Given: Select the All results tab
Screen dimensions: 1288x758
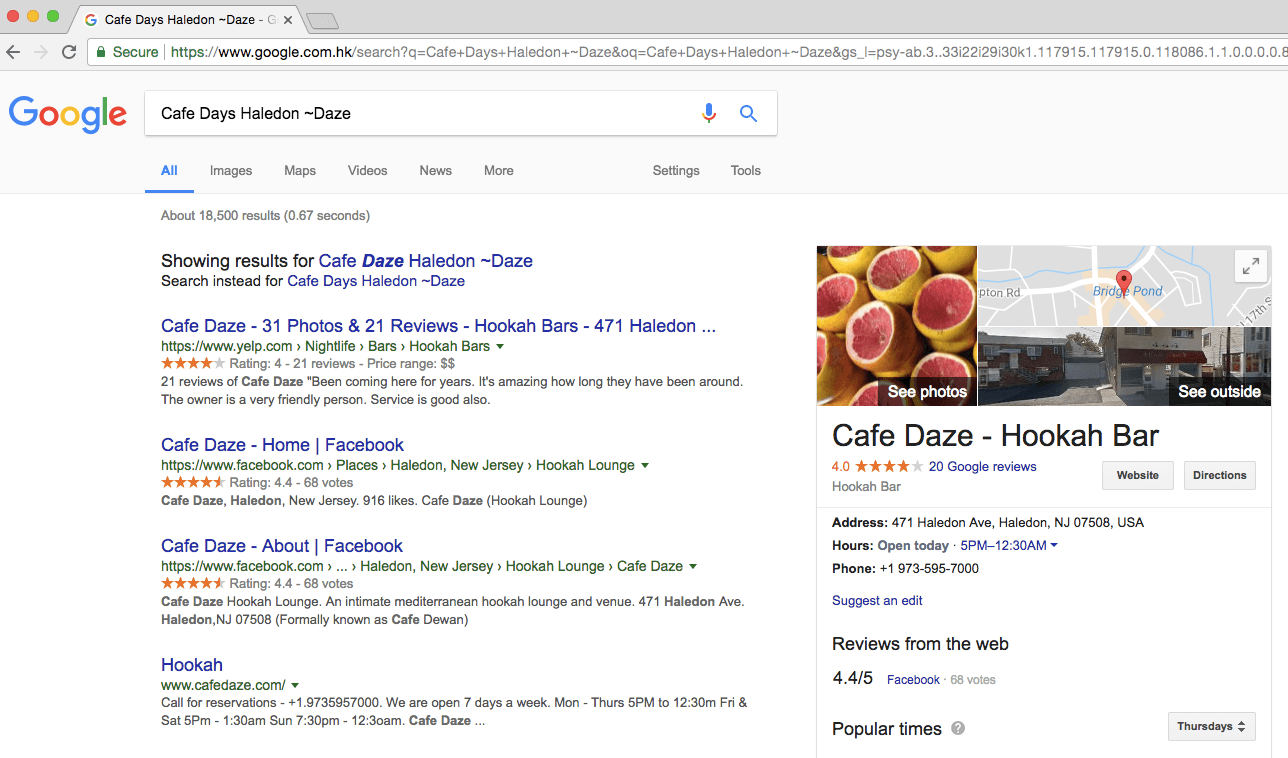Looking at the screenshot, I should [x=169, y=170].
